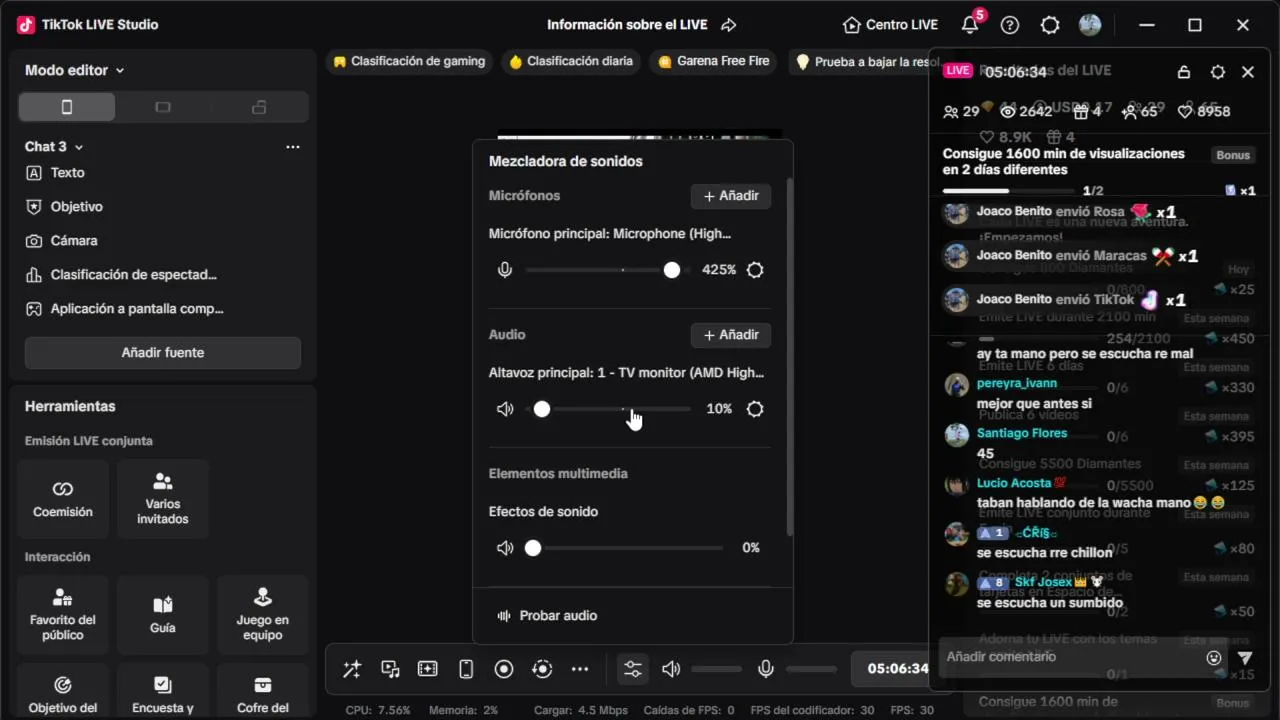Send comment with the arrow icon

1245,658
